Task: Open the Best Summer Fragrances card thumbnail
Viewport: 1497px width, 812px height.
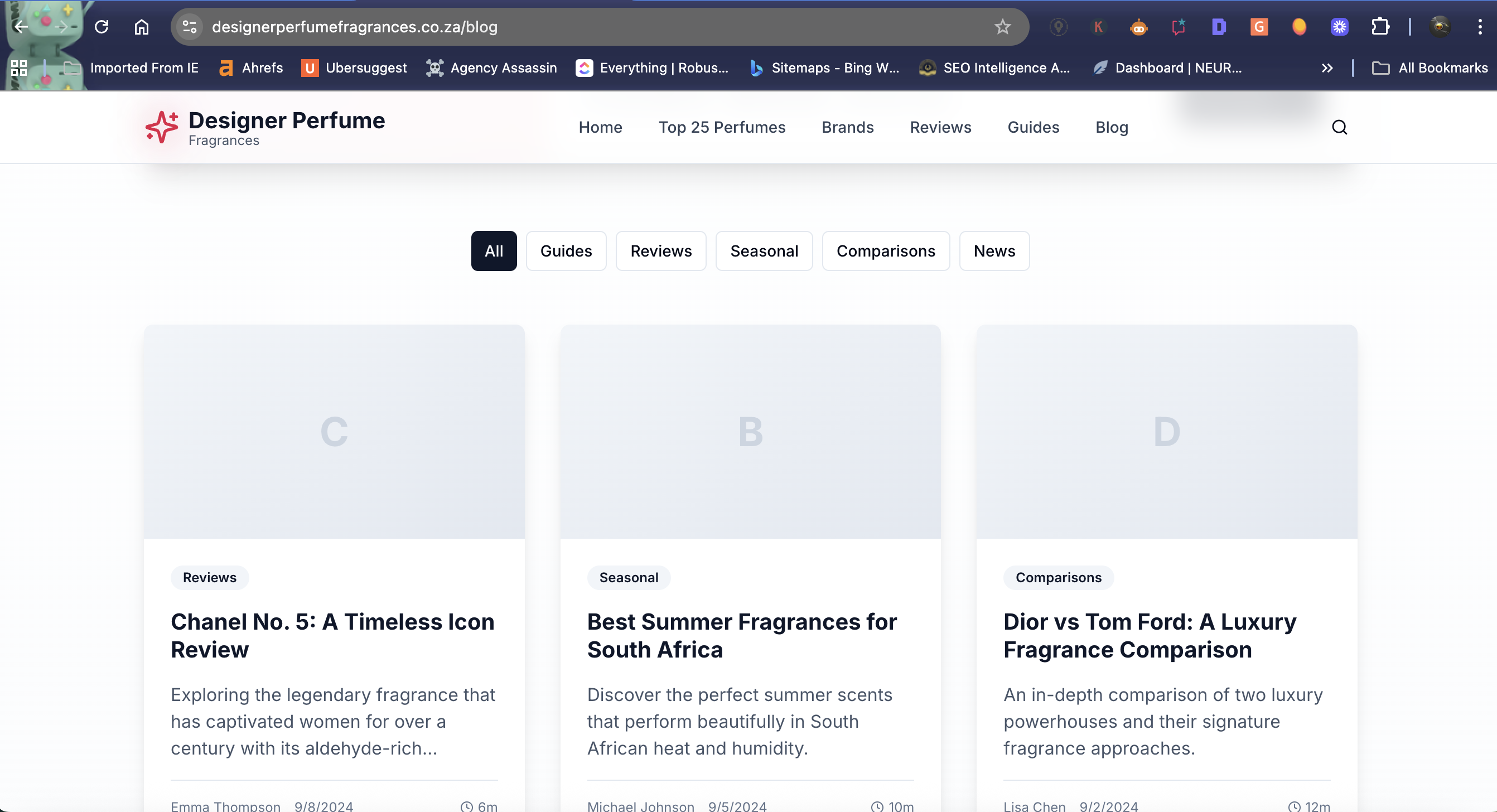Action: pos(750,431)
